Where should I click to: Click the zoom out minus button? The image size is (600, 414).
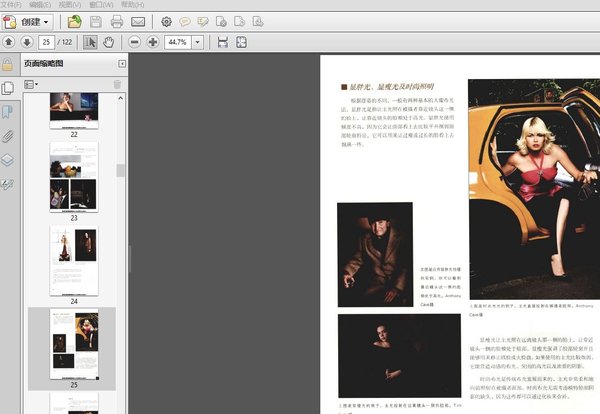pyautogui.click(x=134, y=42)
